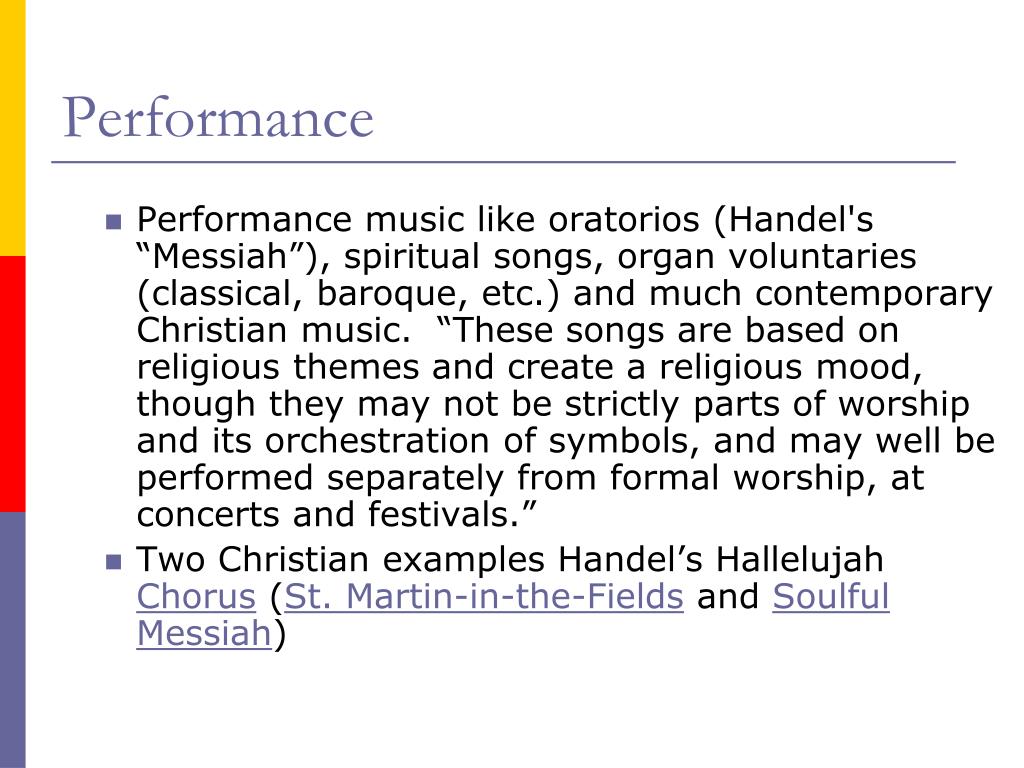Click the closing line concerts and festivals
Image resolution: width=1024 pixels, height=768 pixels.
[x=336, y=514]
